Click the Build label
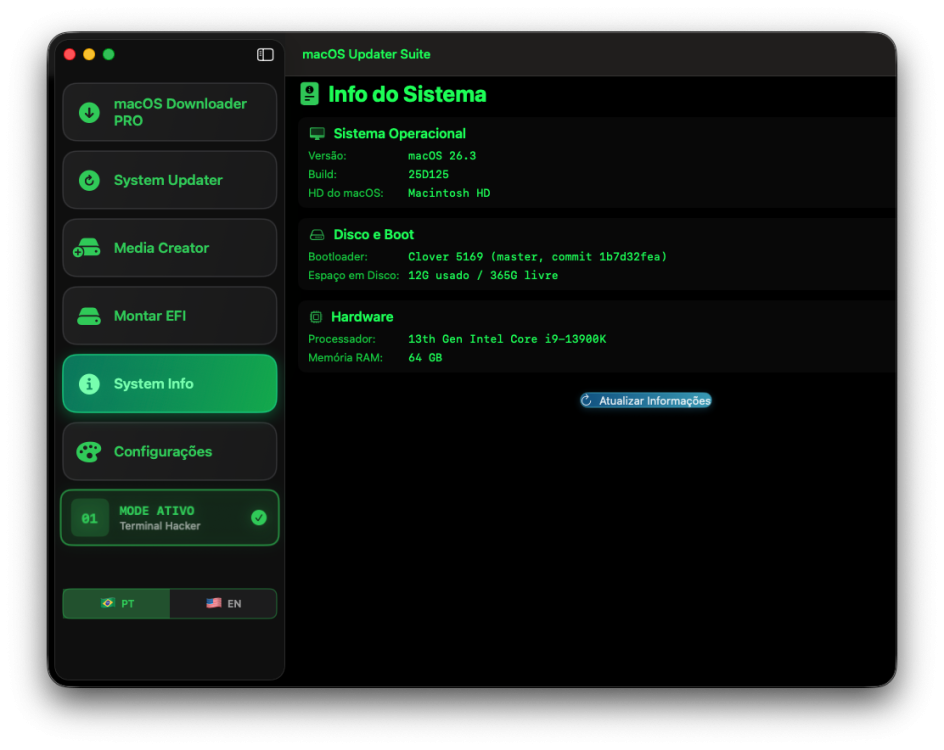Screen dimensions: 944x750 [x=323, y=175]
